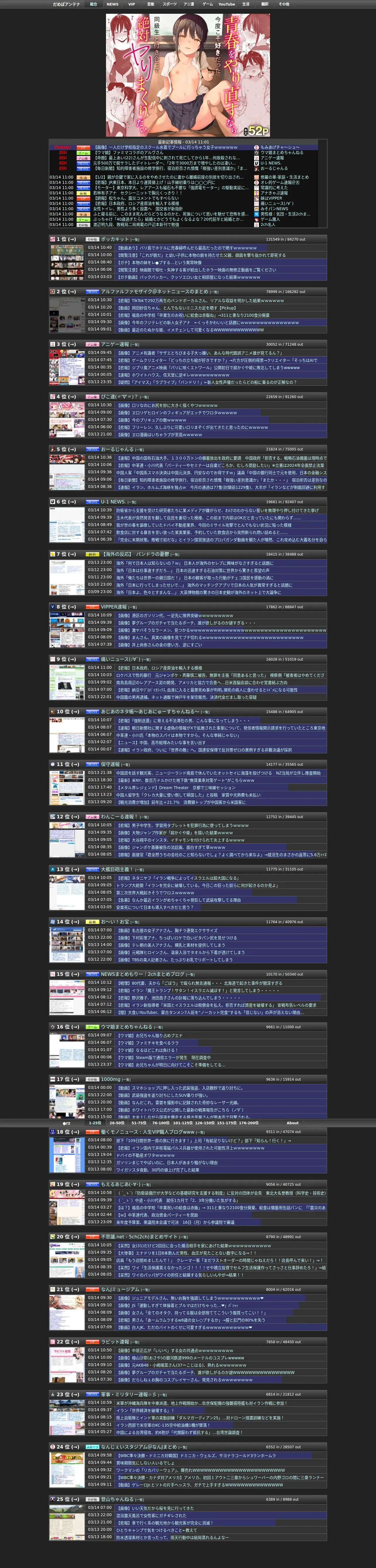This screenshot has height=1568, width=376.
Task: Select the VIP tab in top navigation
Action: [132, 4]
